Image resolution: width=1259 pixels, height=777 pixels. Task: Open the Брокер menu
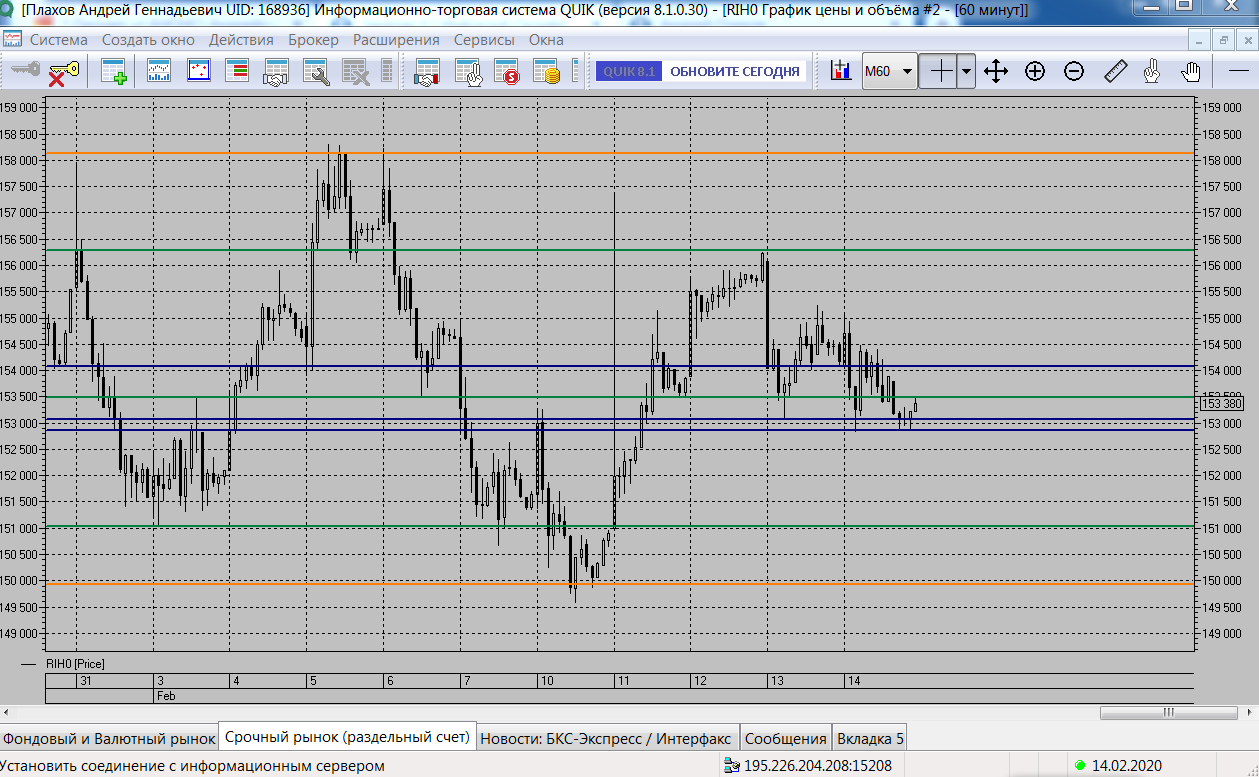[x=313, y=40]
